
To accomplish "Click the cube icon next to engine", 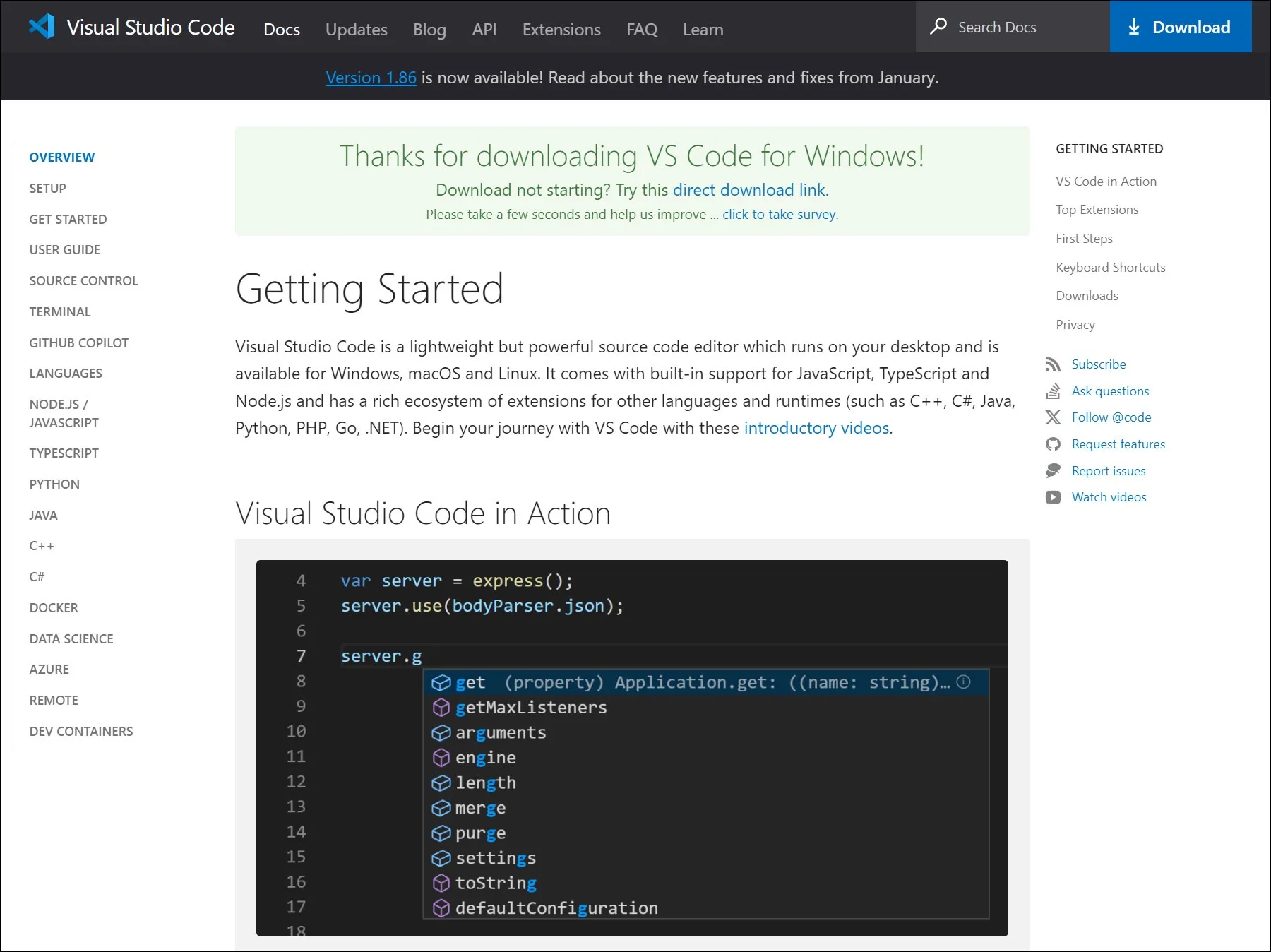I will [x=441, y=758].
